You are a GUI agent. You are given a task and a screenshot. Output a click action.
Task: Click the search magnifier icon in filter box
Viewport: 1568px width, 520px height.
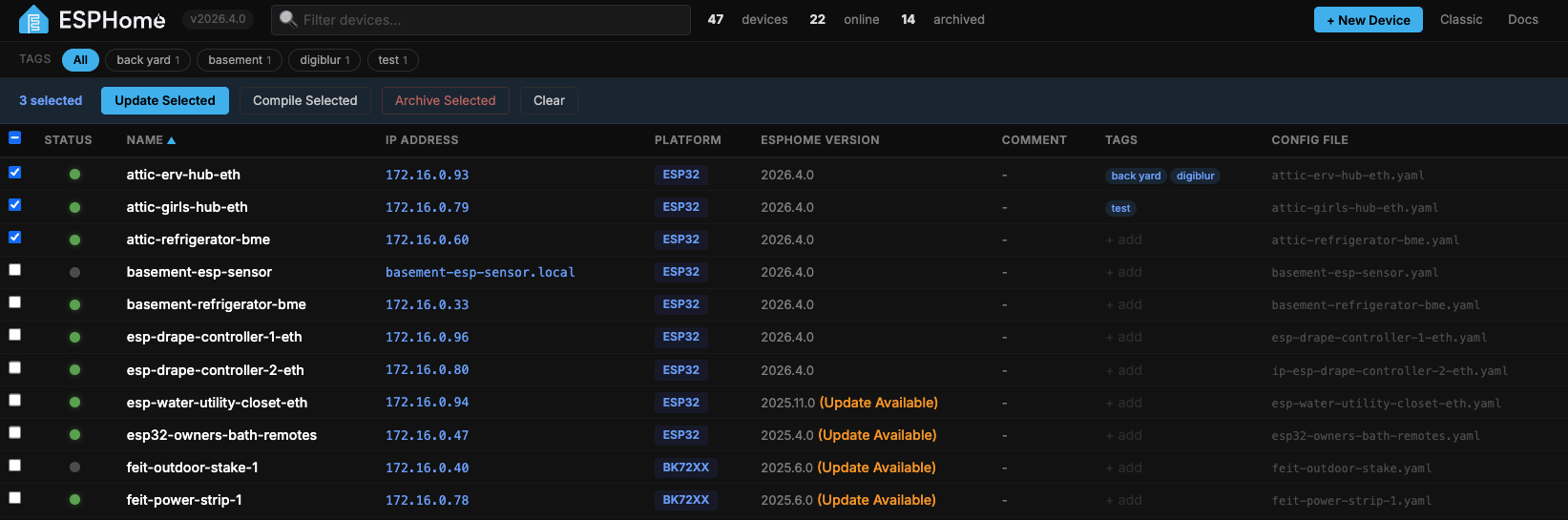click(288, 19)
